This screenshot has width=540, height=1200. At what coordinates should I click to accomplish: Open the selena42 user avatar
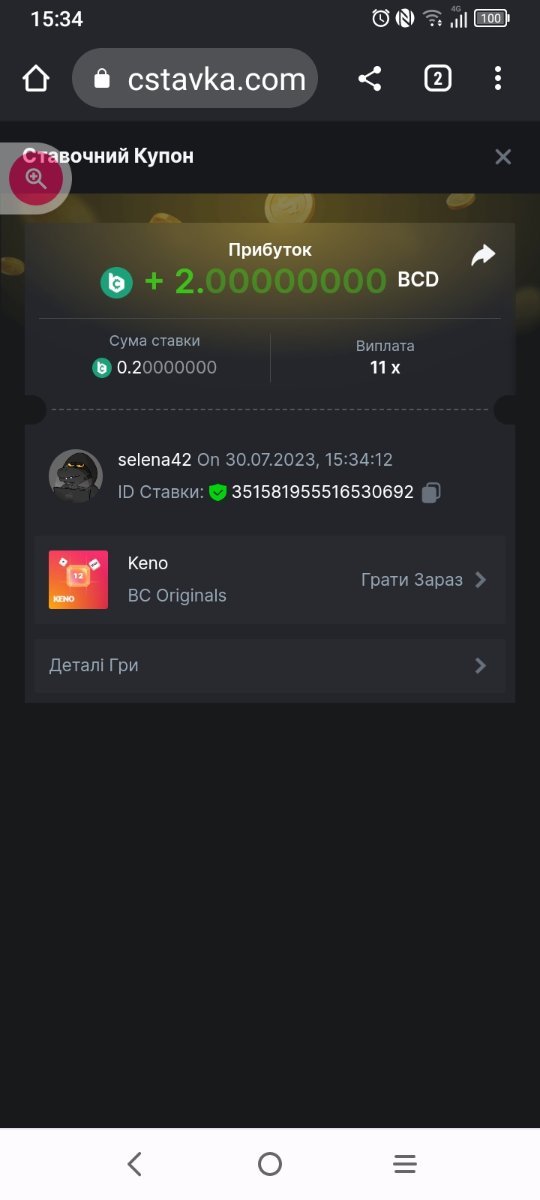click(x=76, y=476)
